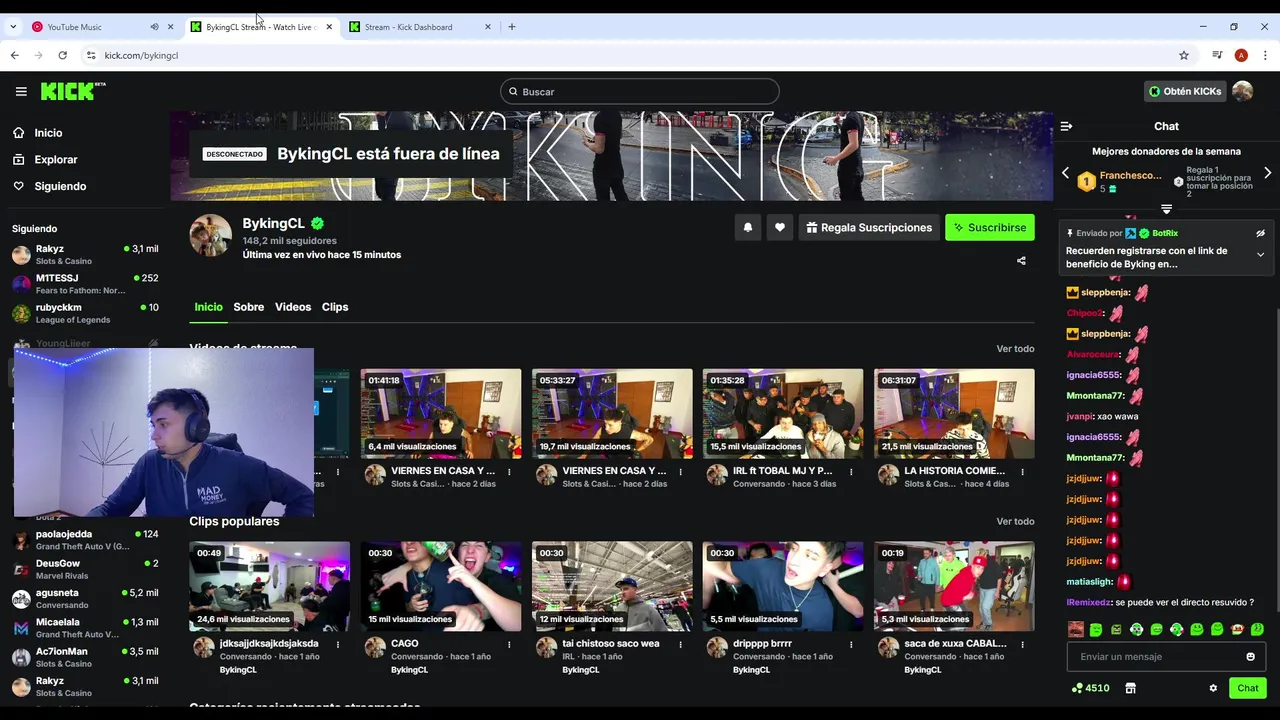Insert the last quick emote in the row

1257,630
